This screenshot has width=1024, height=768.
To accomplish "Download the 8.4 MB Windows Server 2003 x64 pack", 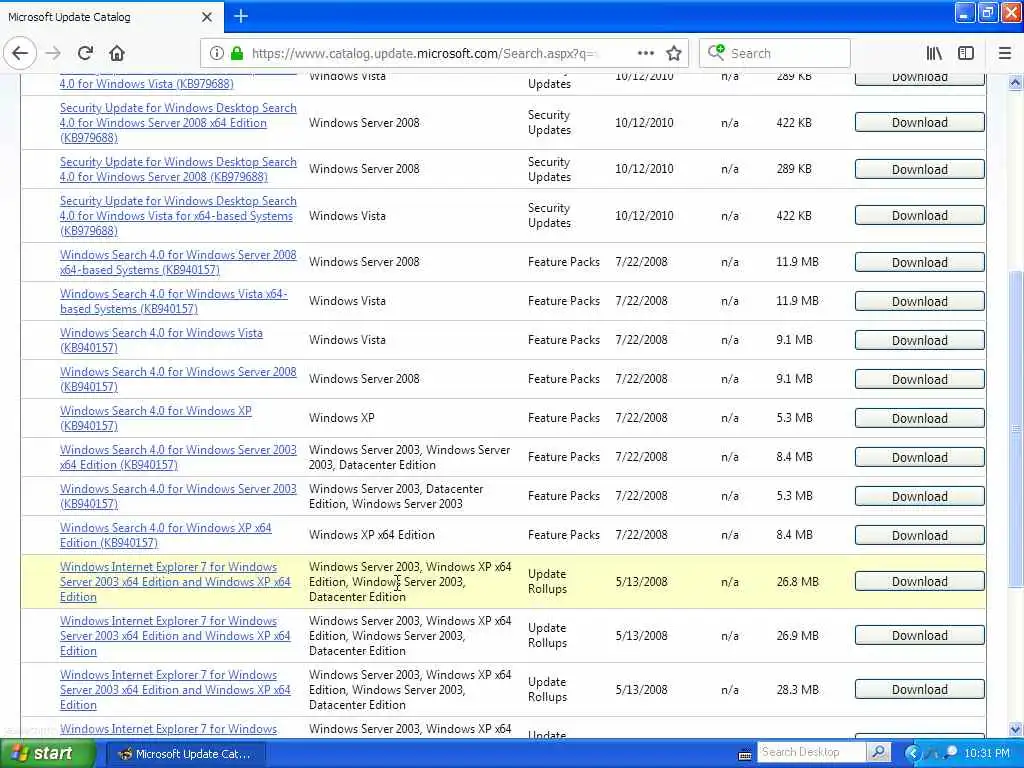I will tap(920, 457).
